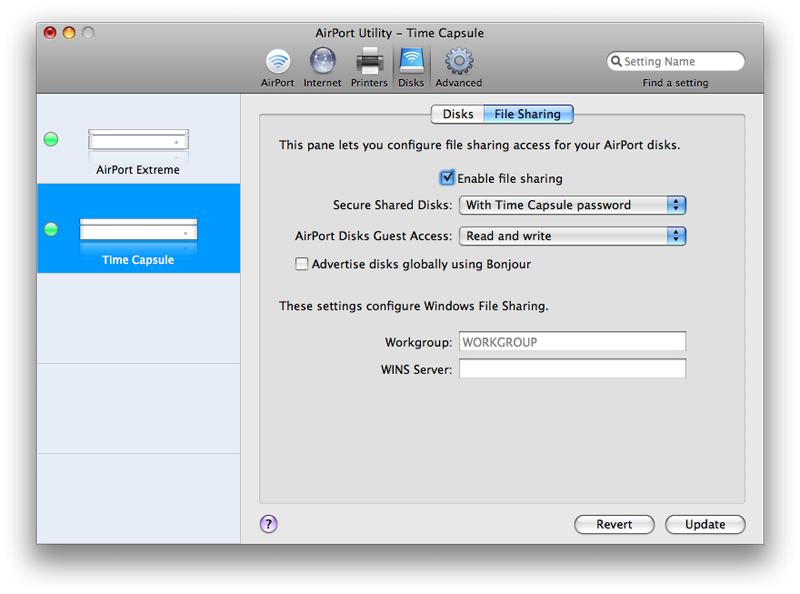Image resolution: width=800 pixels, height=594 pixels.
Task: Click the yellow minimize window button
Action: (69, 33)
